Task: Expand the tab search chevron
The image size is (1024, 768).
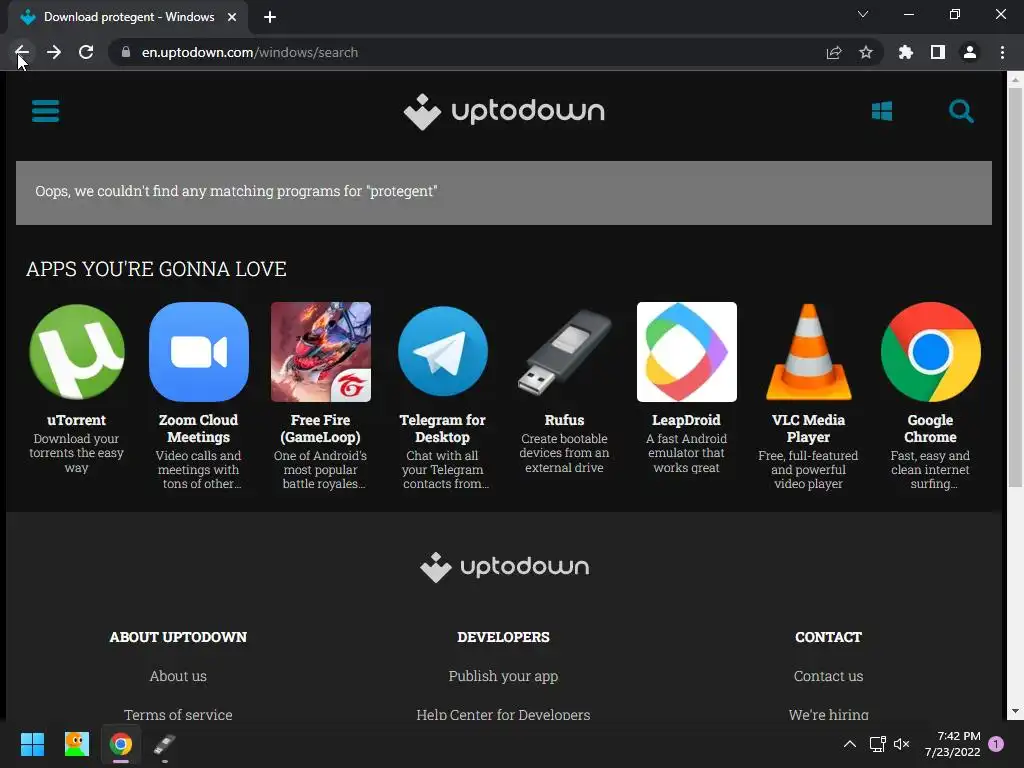Action: point(863,14)
